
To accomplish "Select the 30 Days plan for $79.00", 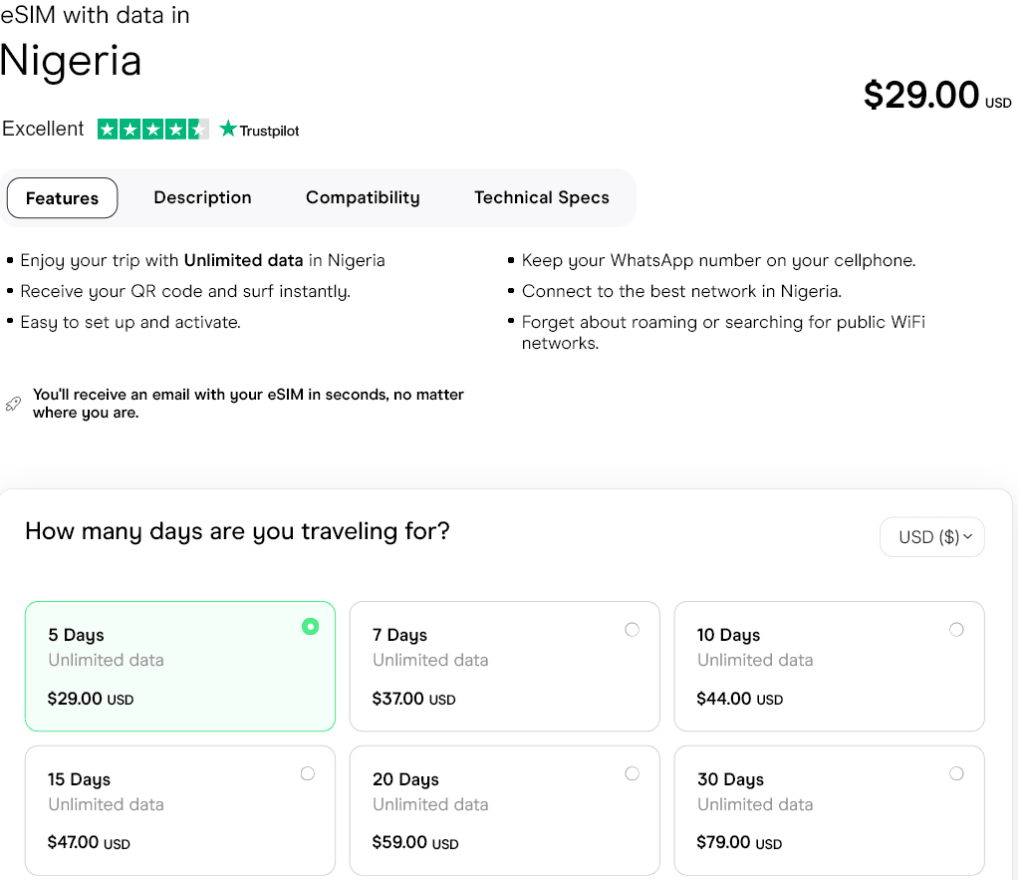I will [829, 810].
